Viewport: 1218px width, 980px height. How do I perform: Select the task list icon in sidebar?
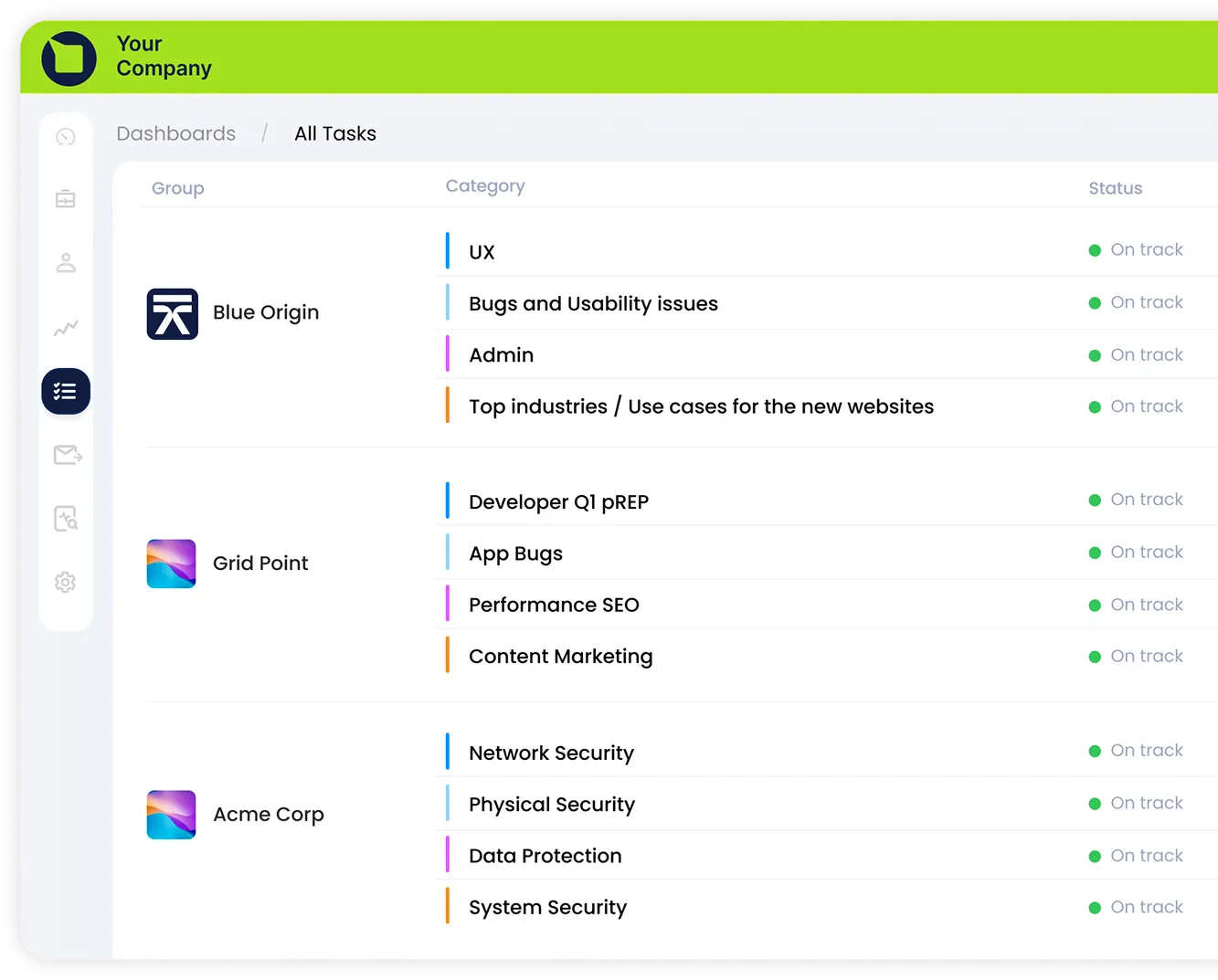pos(66,392)
